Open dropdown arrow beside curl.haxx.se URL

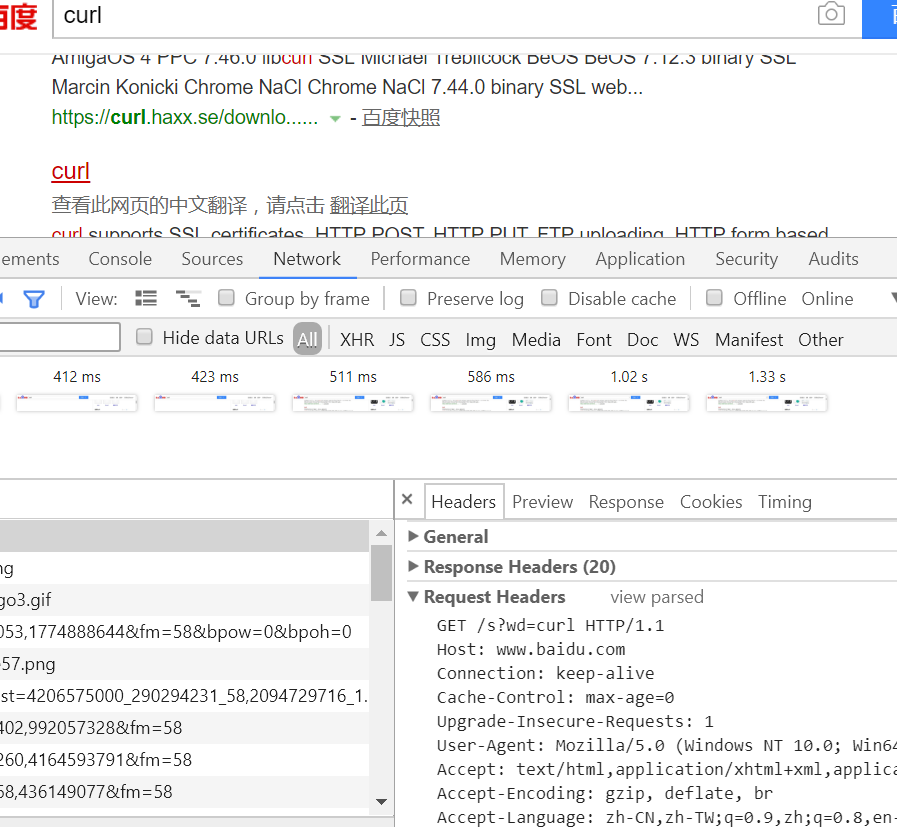click(335, 118)
